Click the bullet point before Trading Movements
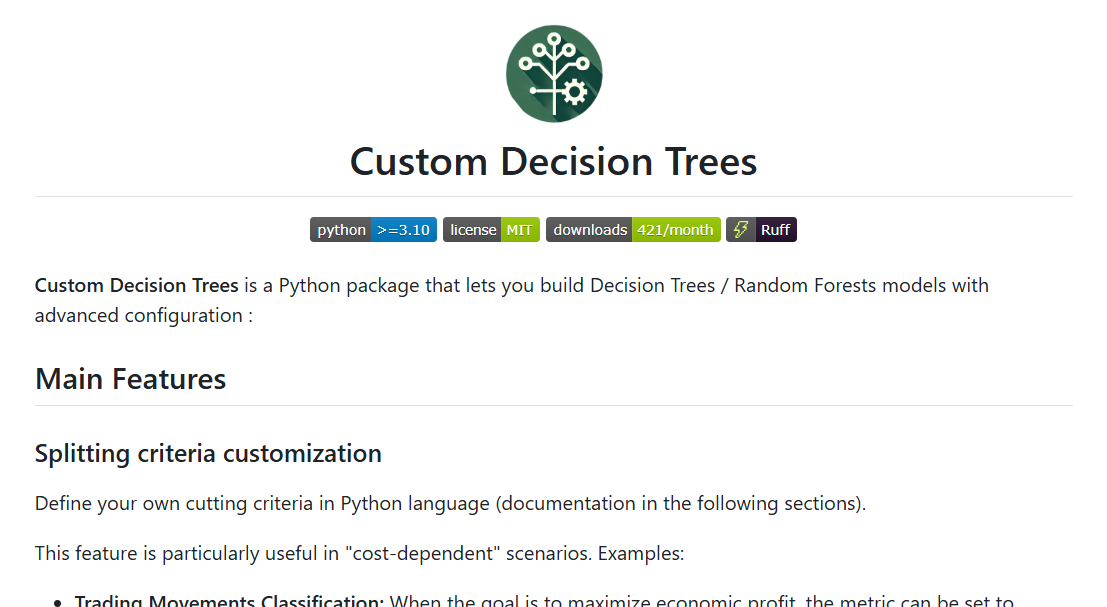1107x607 pixels. 60,603
